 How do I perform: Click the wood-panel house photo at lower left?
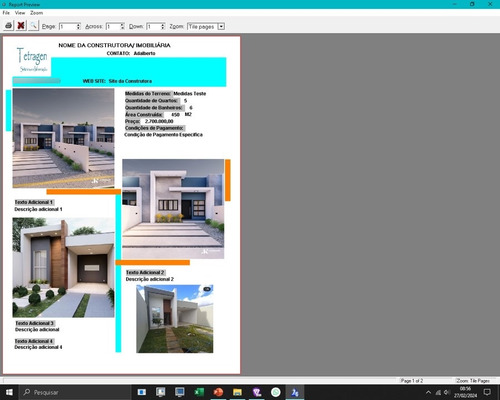coord(63,267)
